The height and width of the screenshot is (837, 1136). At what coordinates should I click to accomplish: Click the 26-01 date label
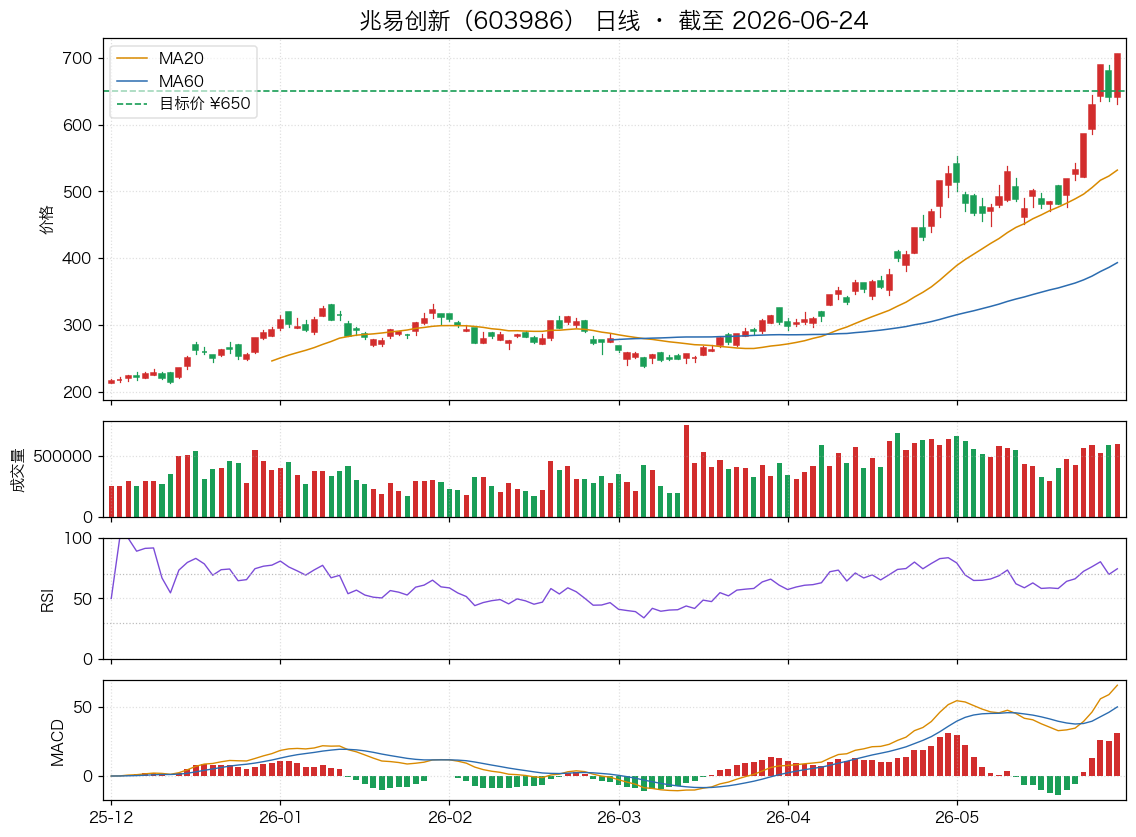280,817
